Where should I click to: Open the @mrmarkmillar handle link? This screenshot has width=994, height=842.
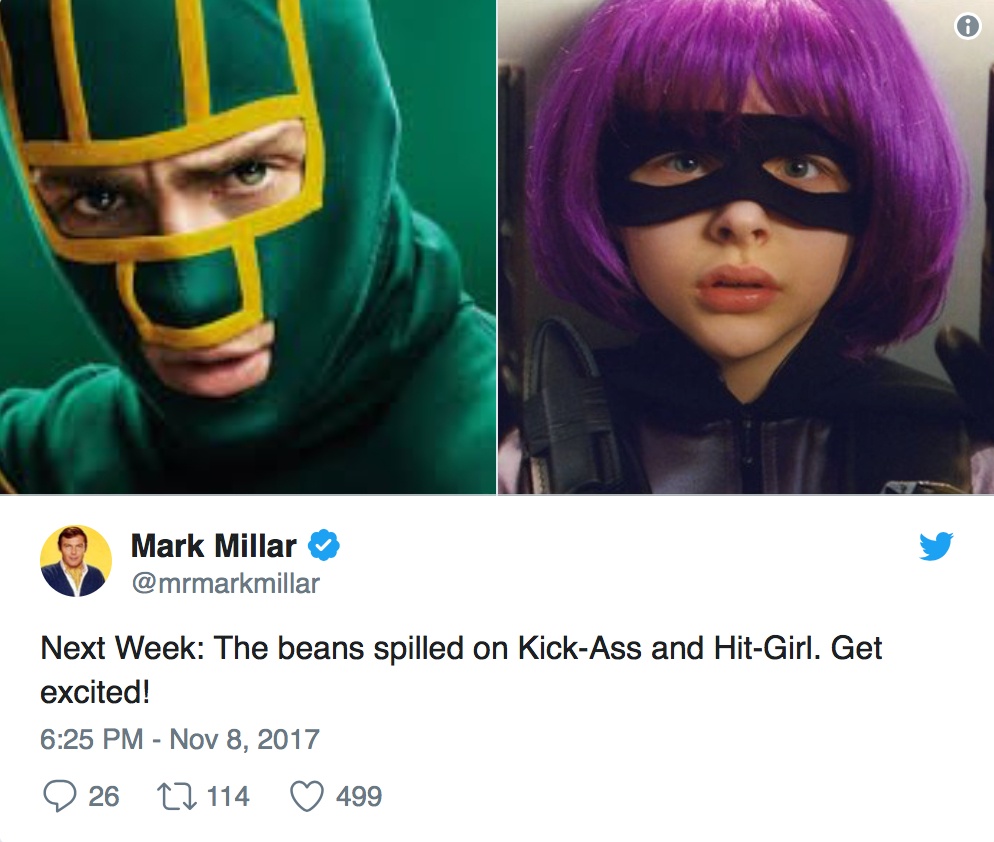tap(225, 583)
